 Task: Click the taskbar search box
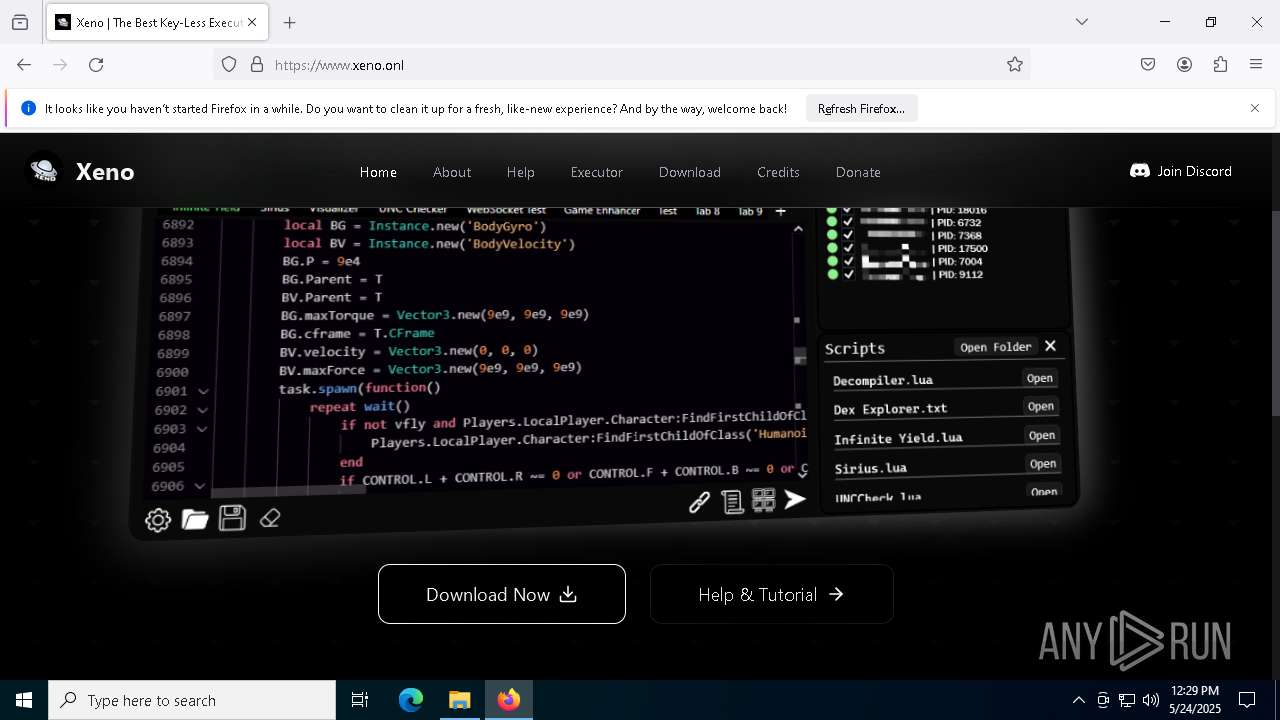tap(192, 700)
